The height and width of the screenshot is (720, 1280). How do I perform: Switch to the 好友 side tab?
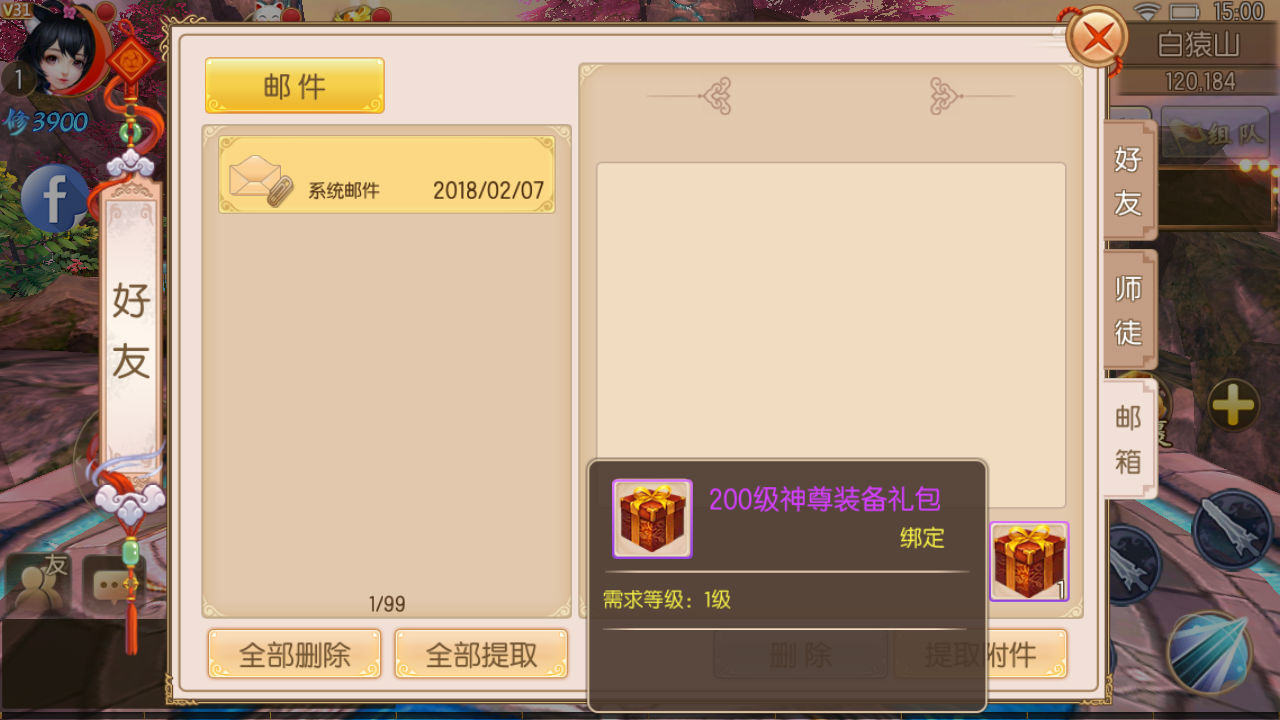pyautogui.click(x=1129, y=182)
